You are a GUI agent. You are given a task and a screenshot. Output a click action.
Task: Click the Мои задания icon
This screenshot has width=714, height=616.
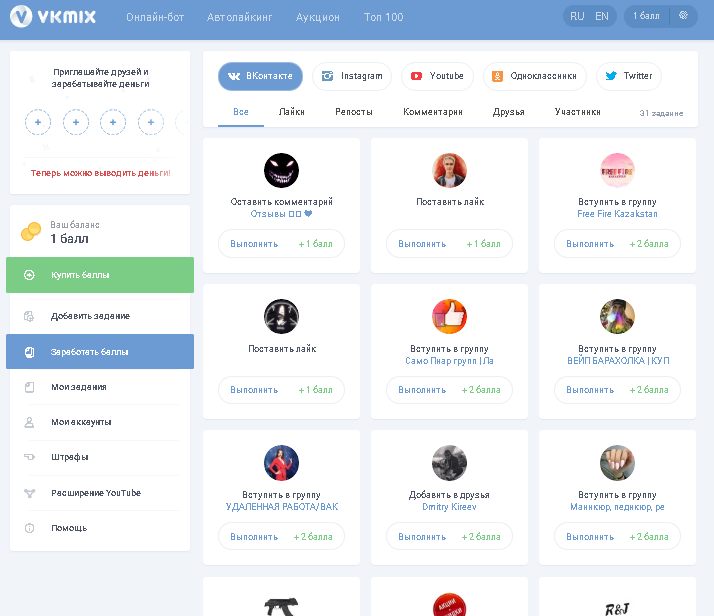pyautogui.click(x=29, y=387)
